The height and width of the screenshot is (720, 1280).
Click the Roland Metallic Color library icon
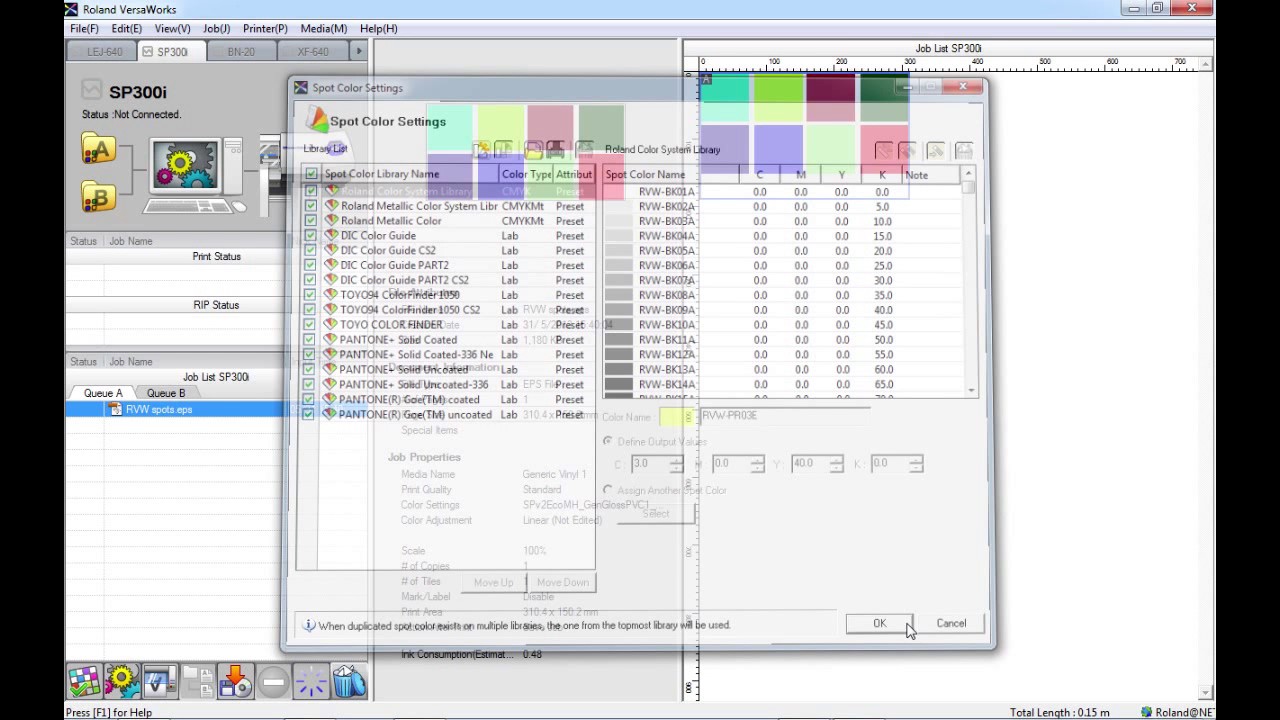[331, 220]
